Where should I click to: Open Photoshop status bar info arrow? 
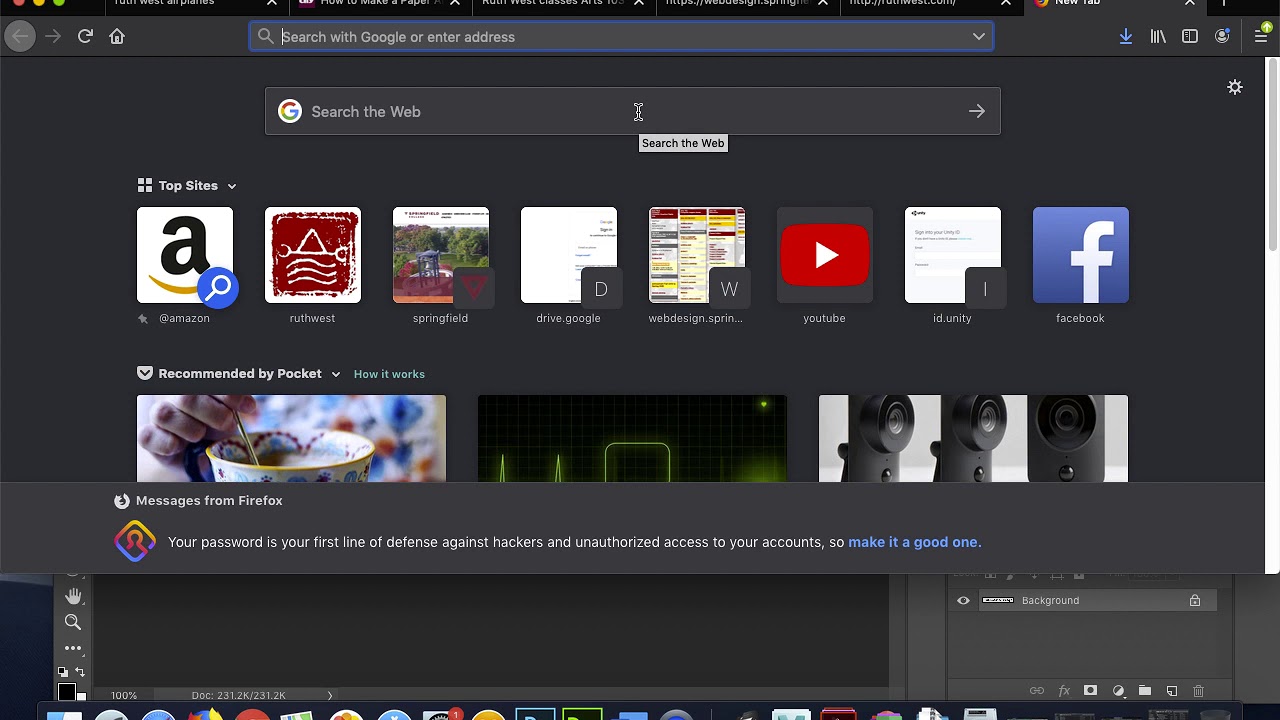tap(330, 695)
